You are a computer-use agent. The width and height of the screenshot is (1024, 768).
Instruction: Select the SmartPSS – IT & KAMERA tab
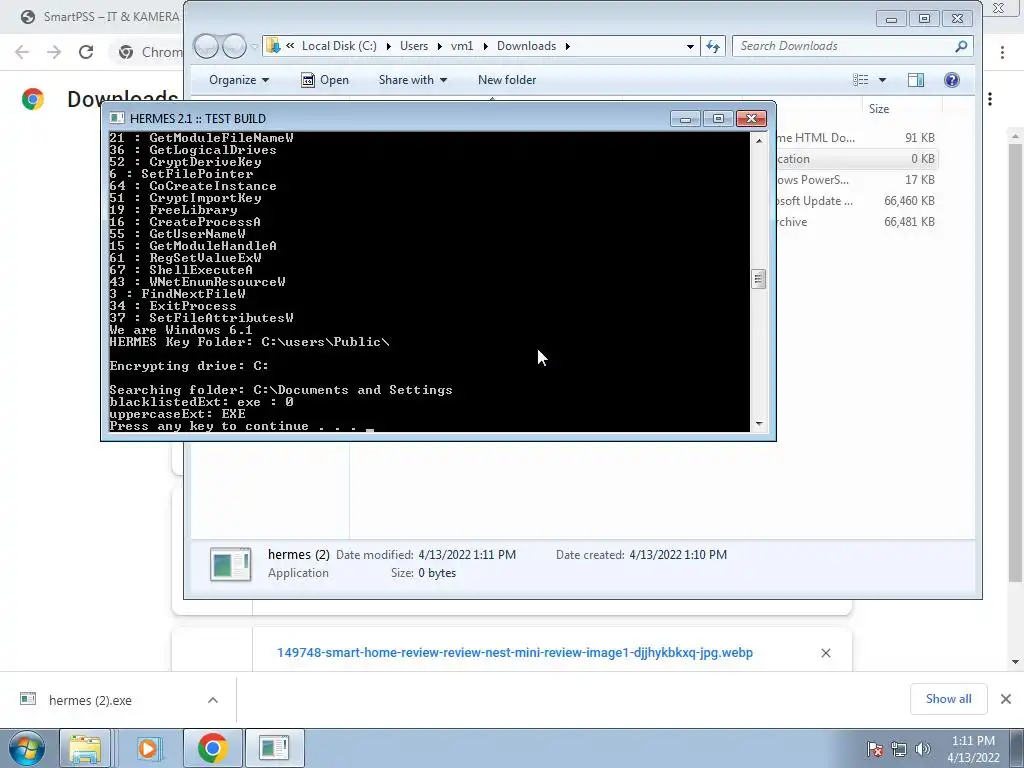click(101, 16)
